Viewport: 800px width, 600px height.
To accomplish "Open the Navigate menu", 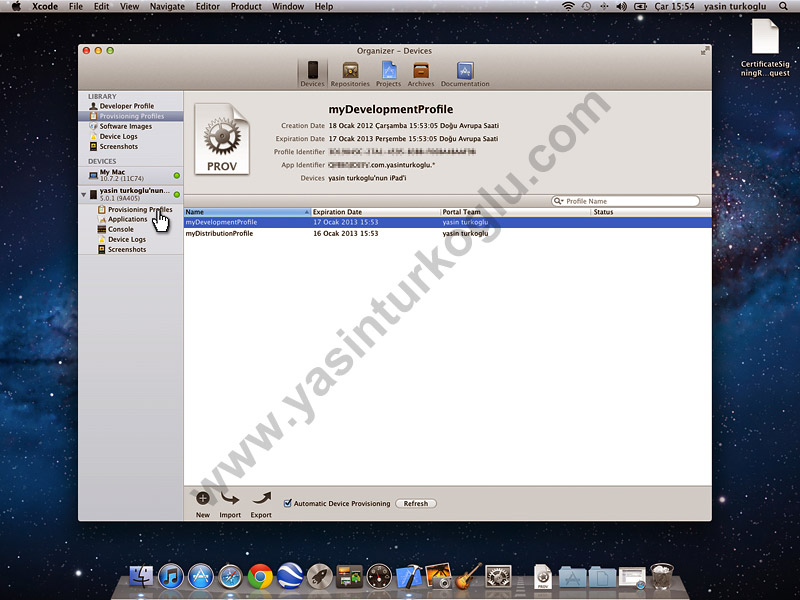I will [167, 7].
